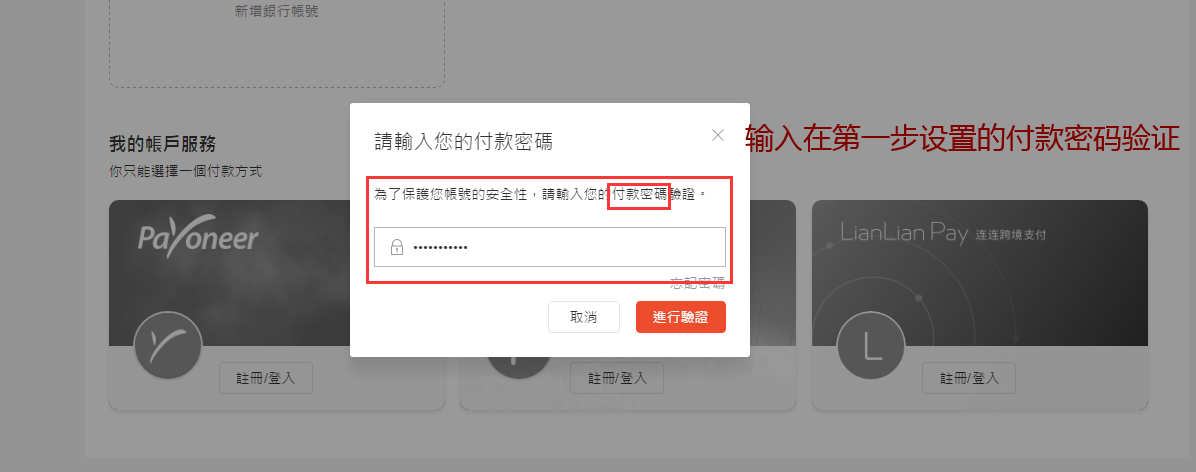
Task: Click the payment password input field
Action: [x=549, y=247]
